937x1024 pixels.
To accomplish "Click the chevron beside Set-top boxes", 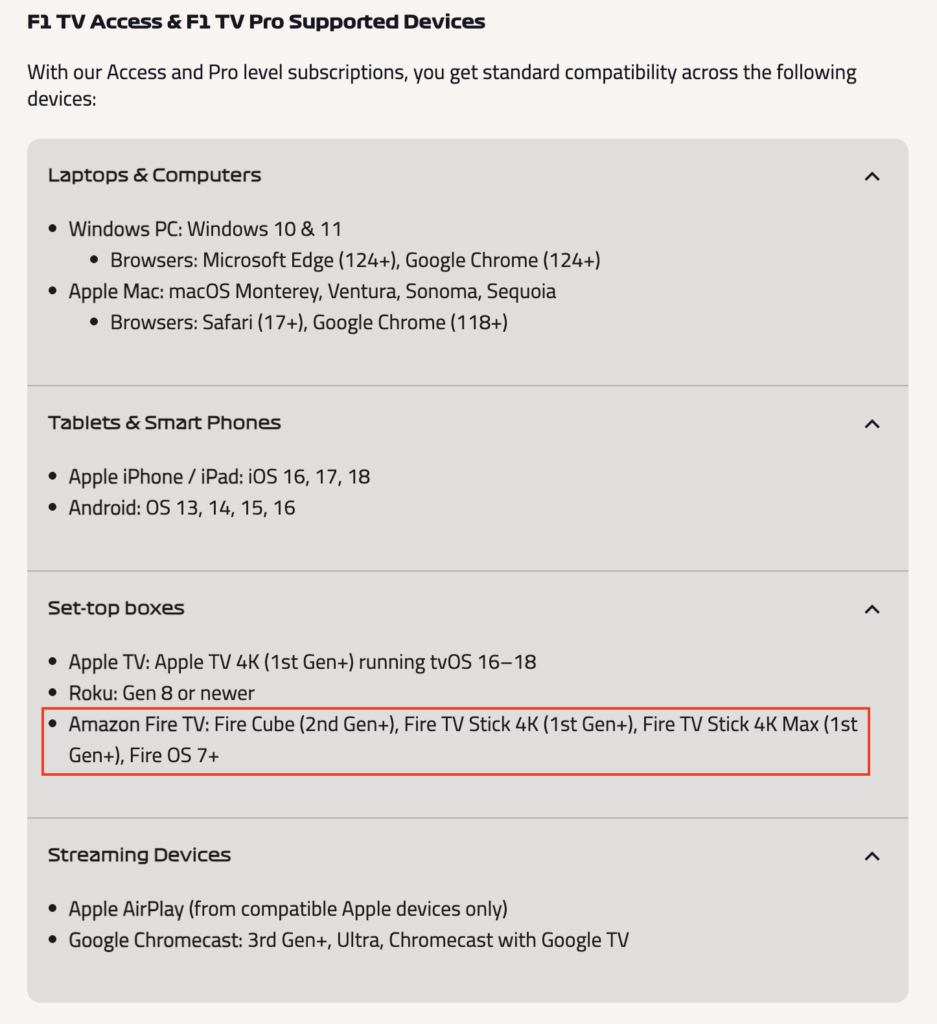I will pos(872,609).
